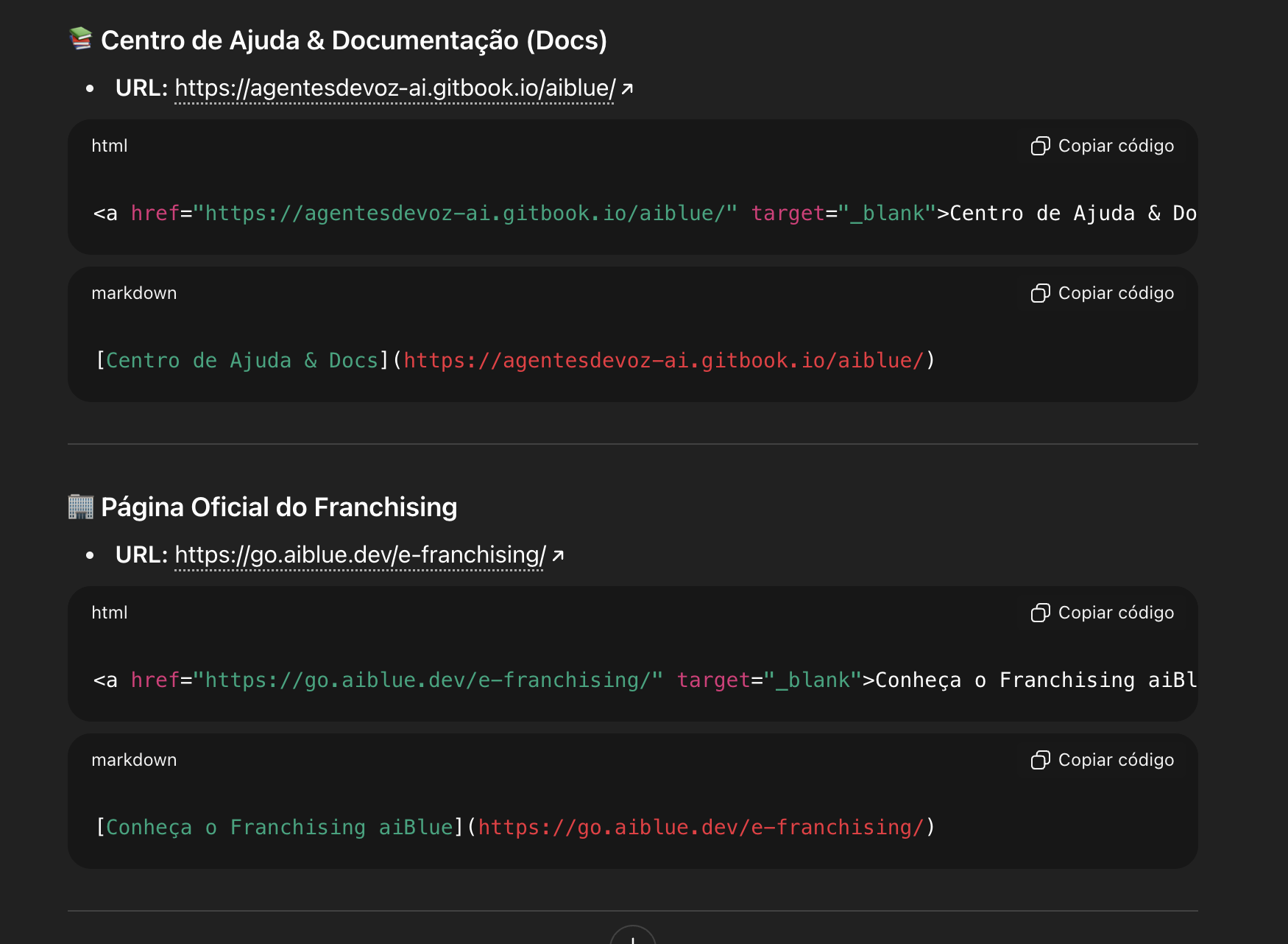Click the books emoji beside Centro de Ajuda

[x=80, y=39]
